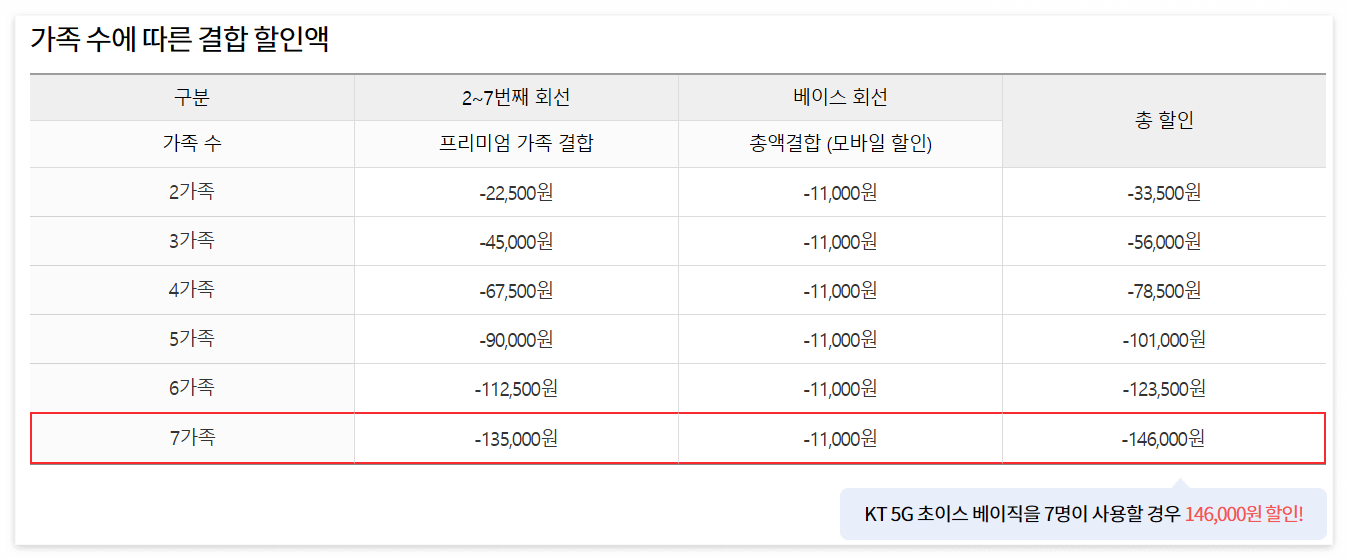
Task: Click the '-123,500원' total discount cell
Action: [x=1164, y=388]
